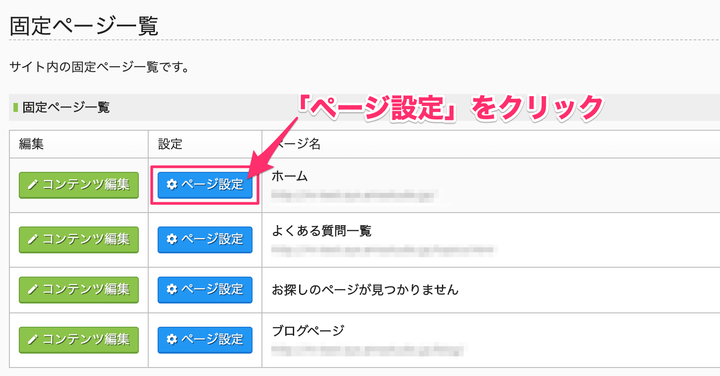Open ページ設定 for ブログページ
The image size is (720, 376).
205,340
